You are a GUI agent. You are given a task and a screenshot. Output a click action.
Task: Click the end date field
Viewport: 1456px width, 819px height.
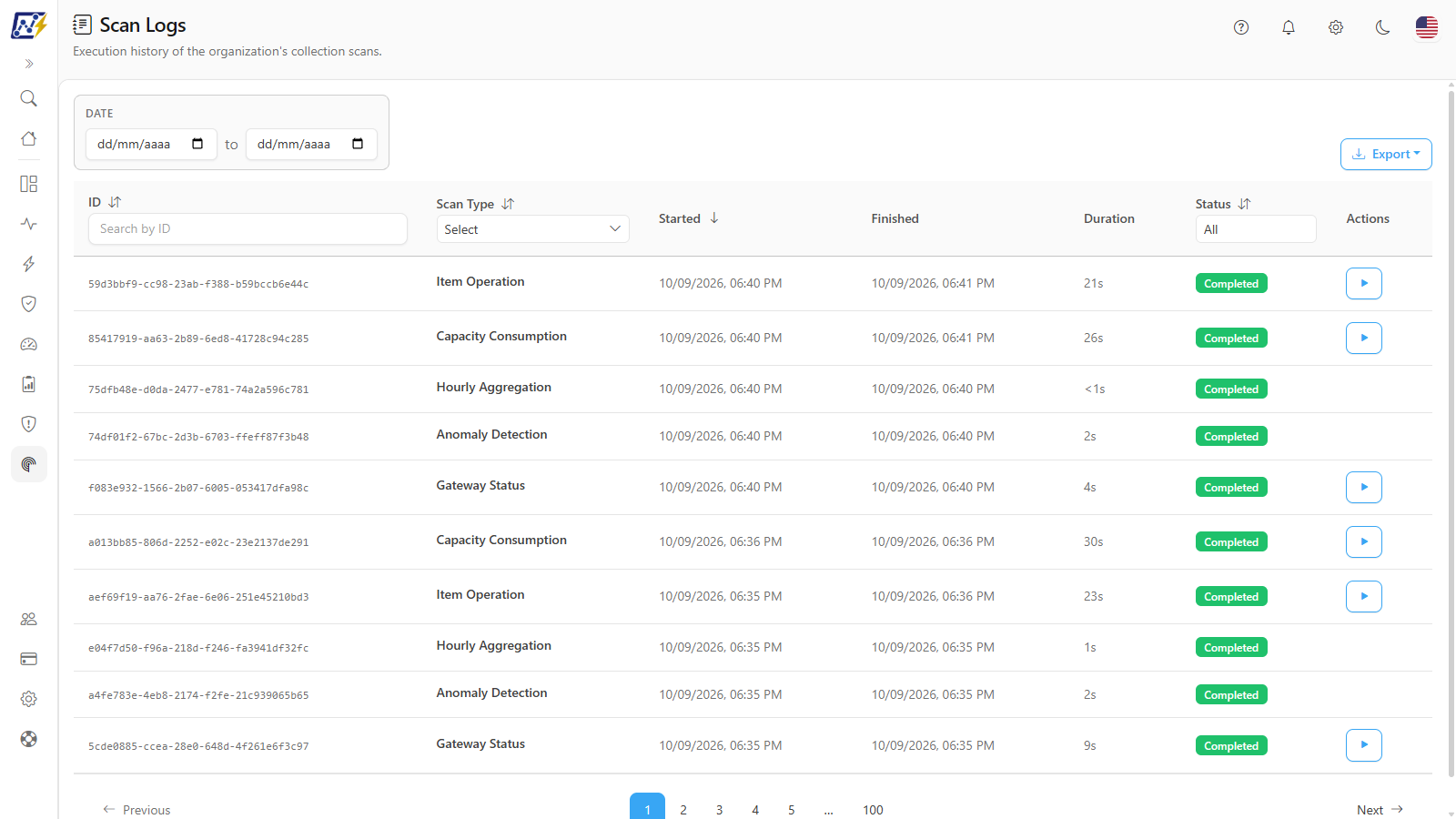point(311,144)
